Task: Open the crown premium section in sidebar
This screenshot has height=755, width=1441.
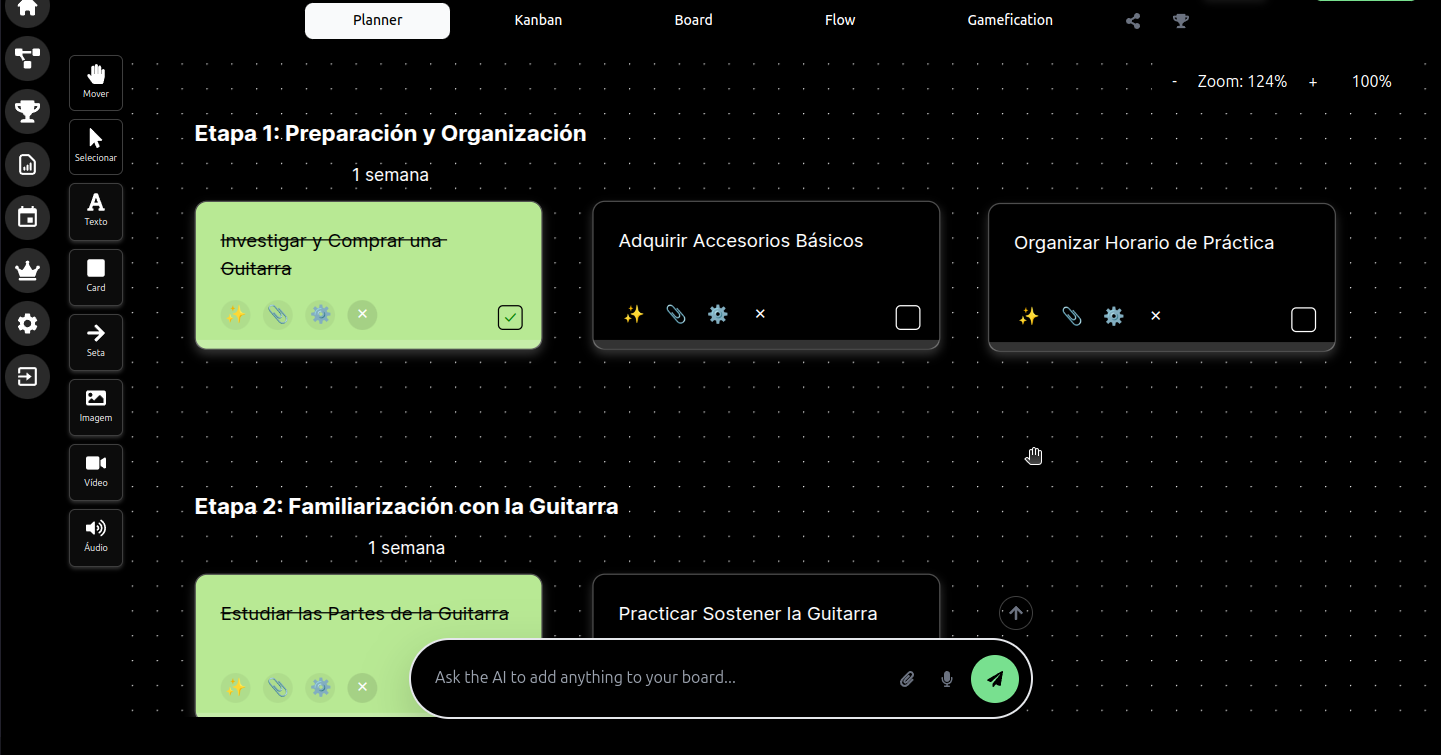Action: pyautogui.click(x=27, y=270)
